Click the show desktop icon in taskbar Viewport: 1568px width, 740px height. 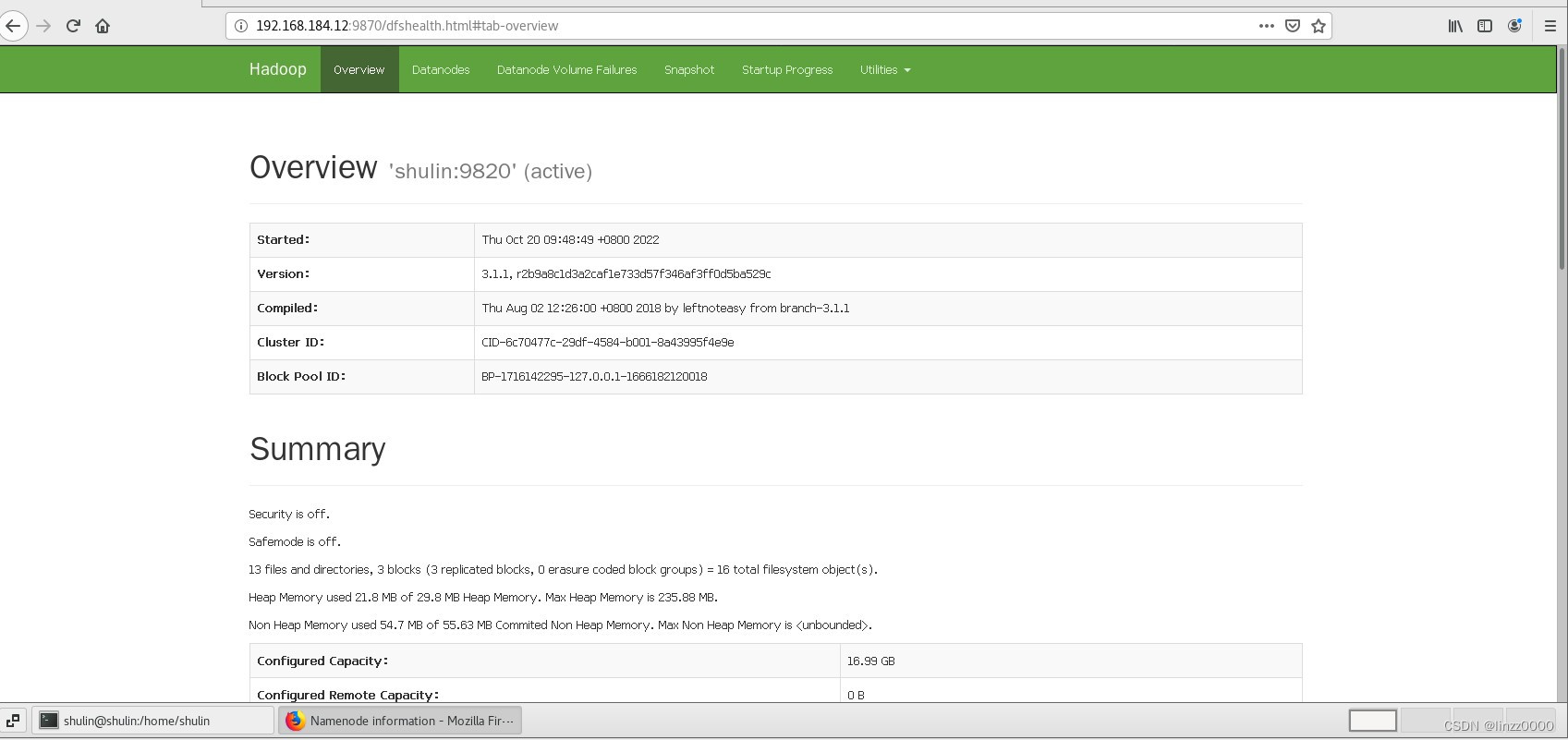click(x=13, y=721)
